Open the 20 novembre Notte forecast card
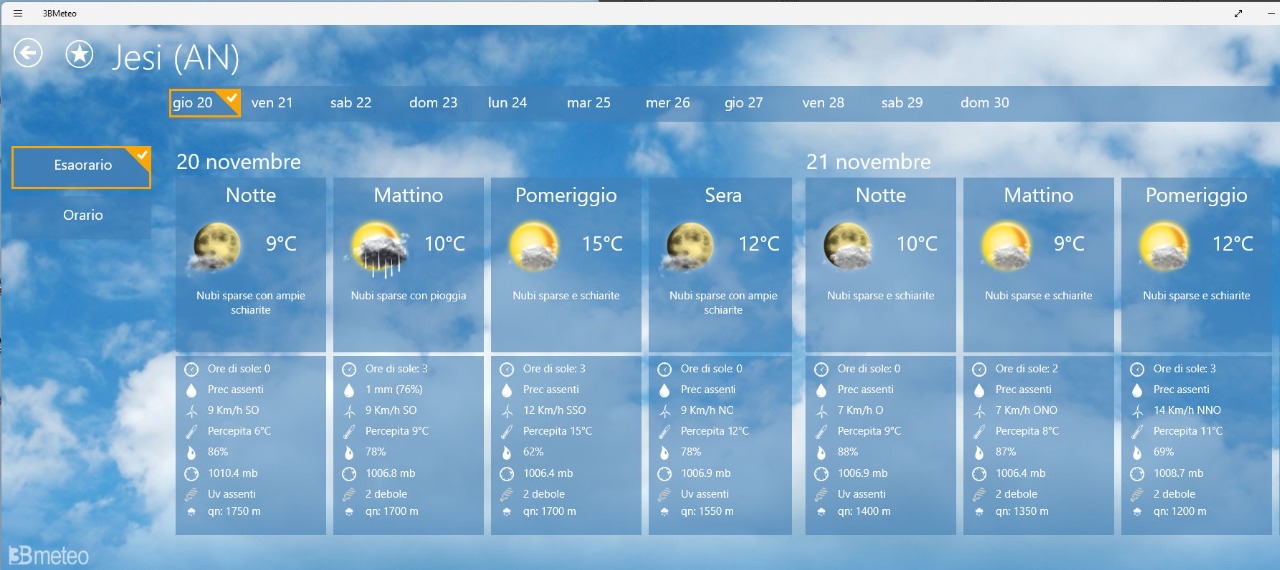Screen dimensions: 1280x570 point(251,265)
